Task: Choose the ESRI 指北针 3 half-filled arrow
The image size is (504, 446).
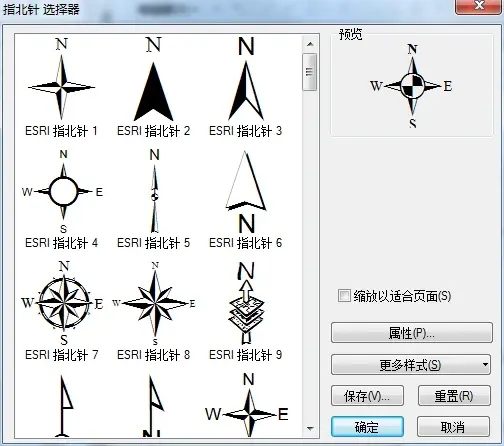Action: click(x=246, y=79)
